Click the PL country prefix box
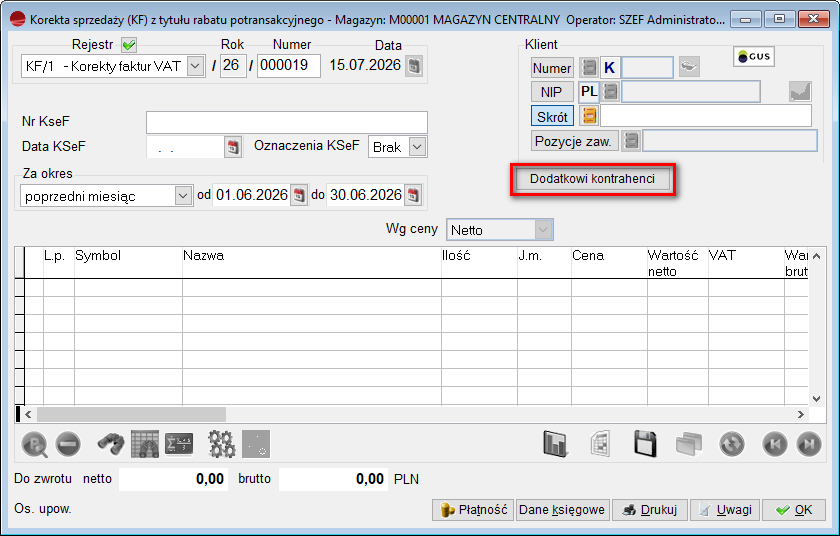The image size is (840, 536). pos(589,92)
